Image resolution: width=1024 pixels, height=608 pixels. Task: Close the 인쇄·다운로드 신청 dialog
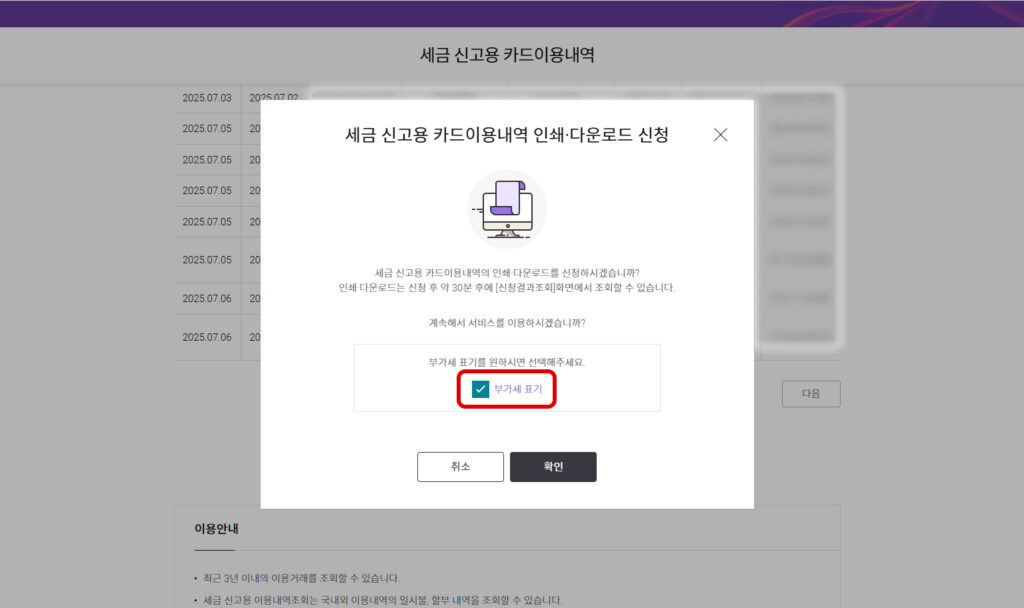(720, 134)
